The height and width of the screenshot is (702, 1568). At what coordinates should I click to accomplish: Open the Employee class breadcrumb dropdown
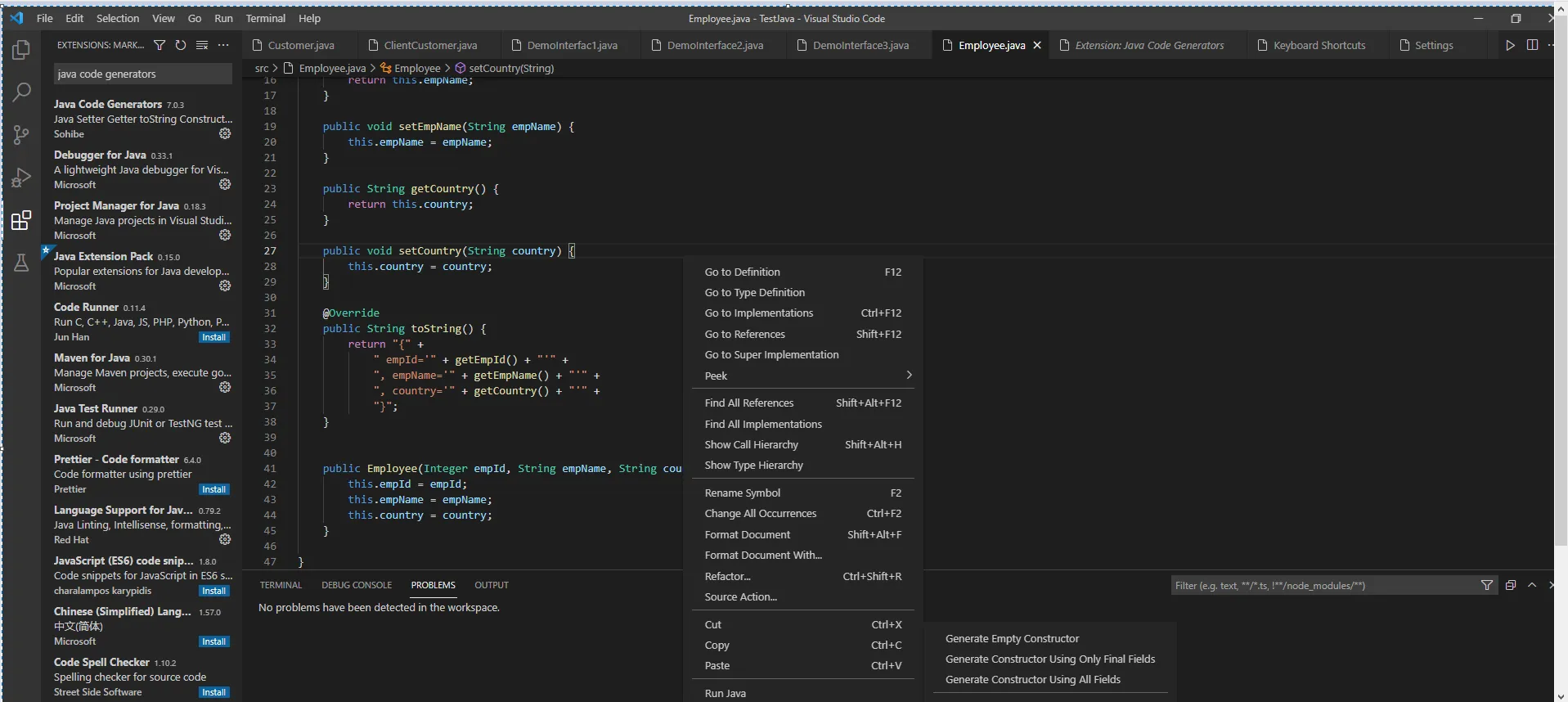[x=417, y=69]
